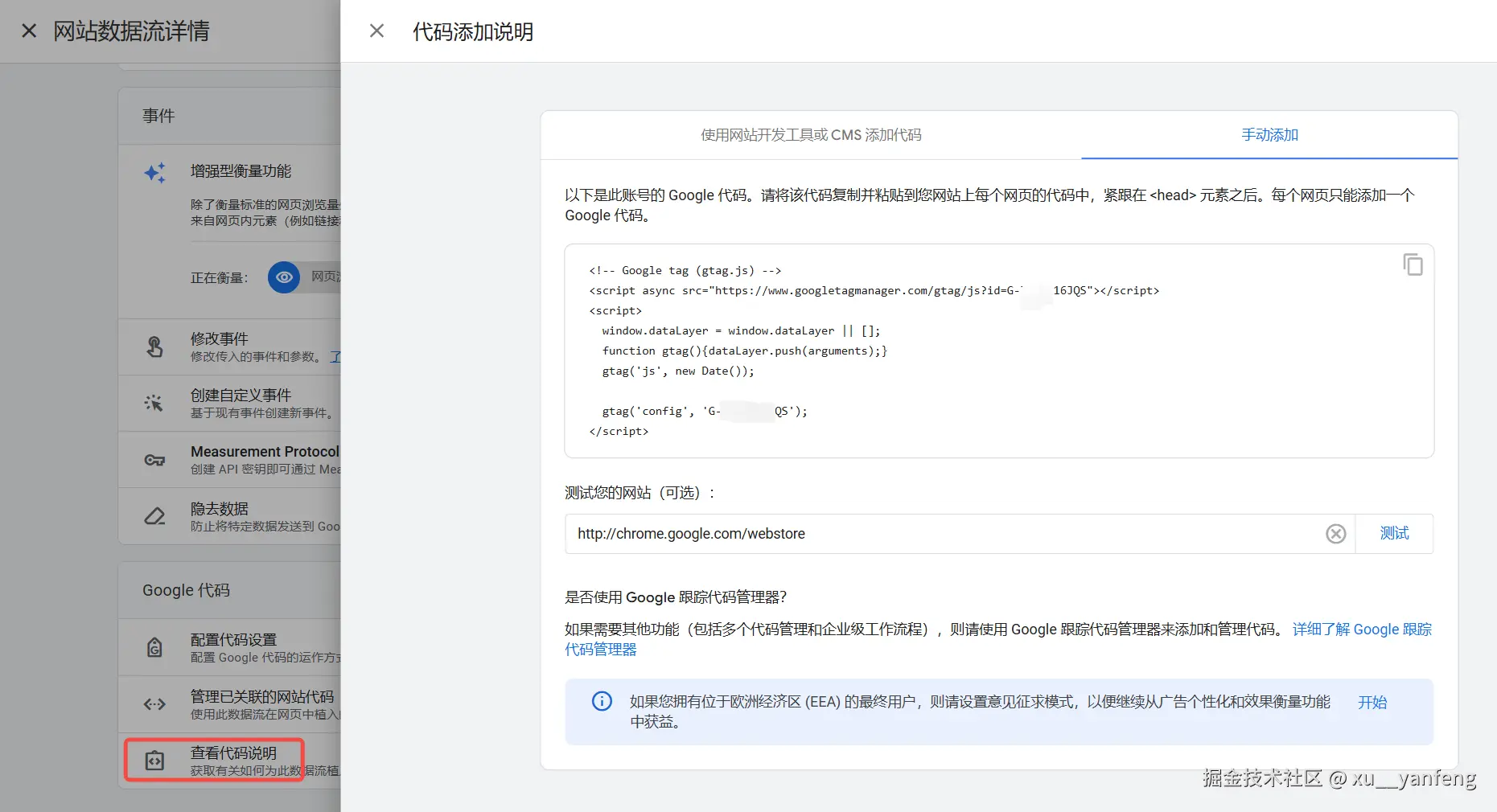This screenshot has width=1497, height=812.
Task: Click the 配置代码设置 tag icon
Action: 154,647
